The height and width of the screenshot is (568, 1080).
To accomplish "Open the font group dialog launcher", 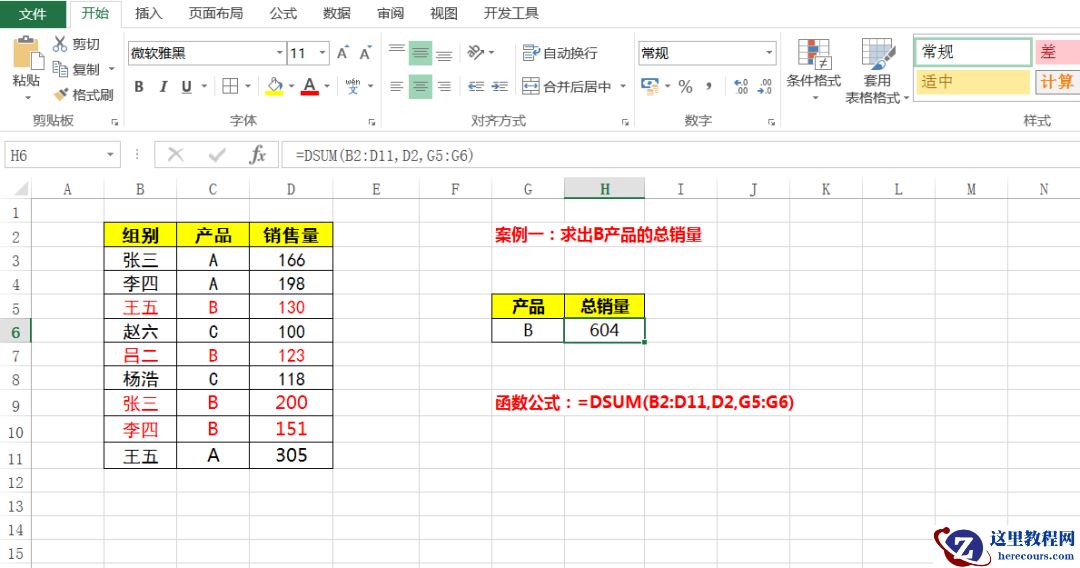I will click(371, 122).
